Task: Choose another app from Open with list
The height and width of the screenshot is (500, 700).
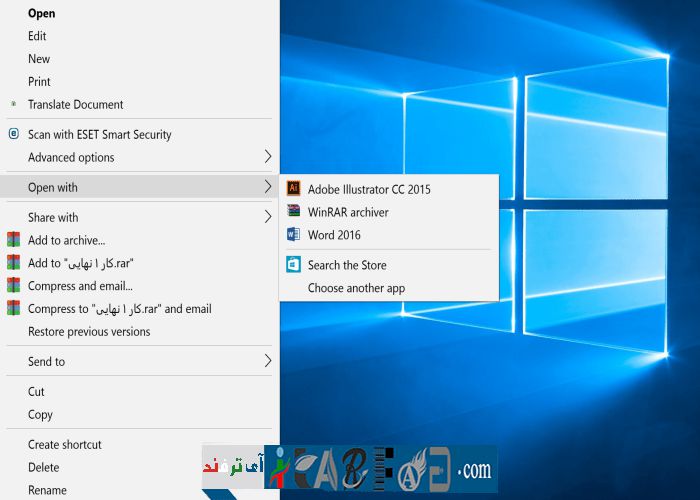Action: coord(356,288)
